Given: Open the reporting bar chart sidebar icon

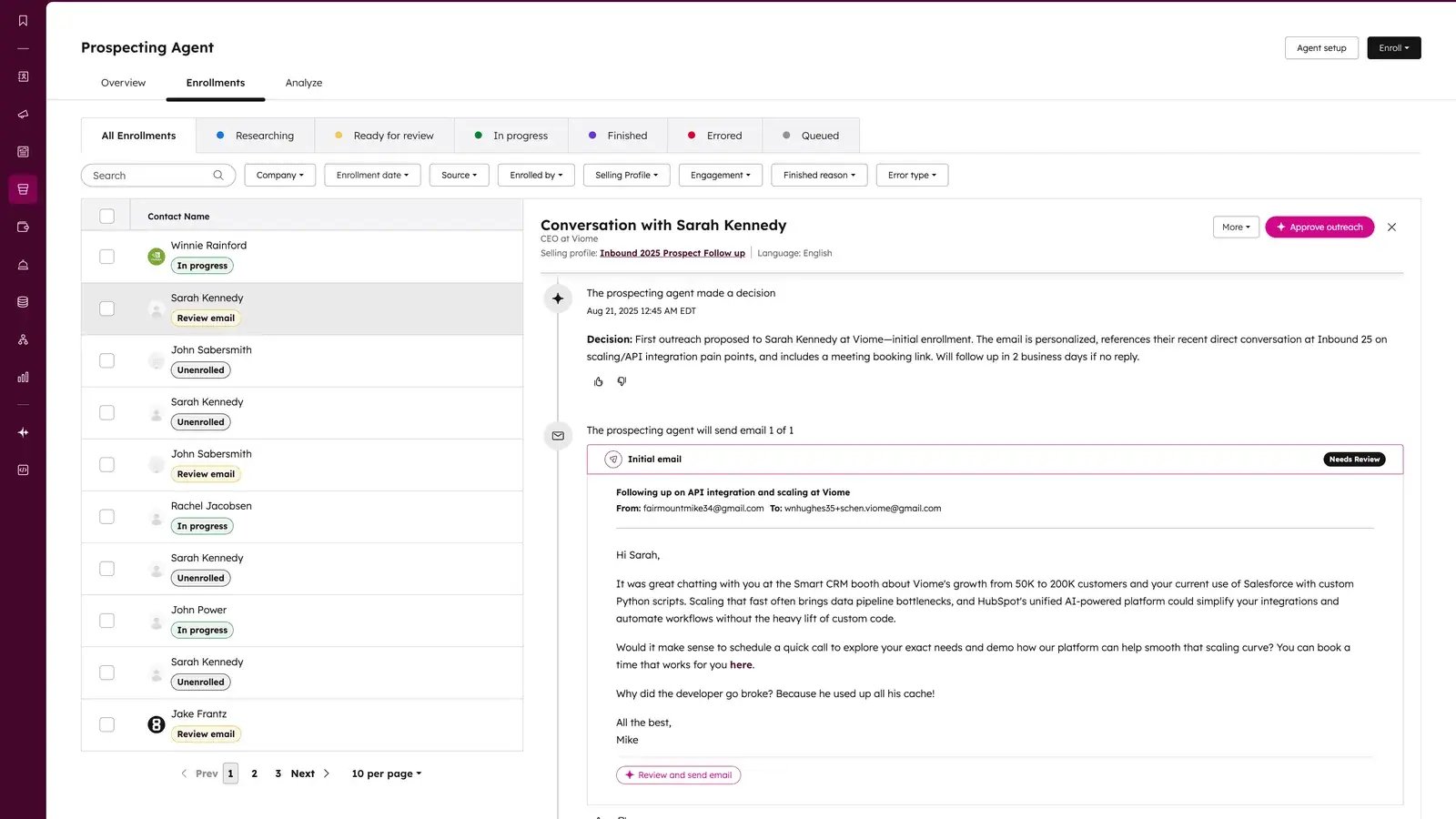Looking at the screenshot, I should [23, 377].
